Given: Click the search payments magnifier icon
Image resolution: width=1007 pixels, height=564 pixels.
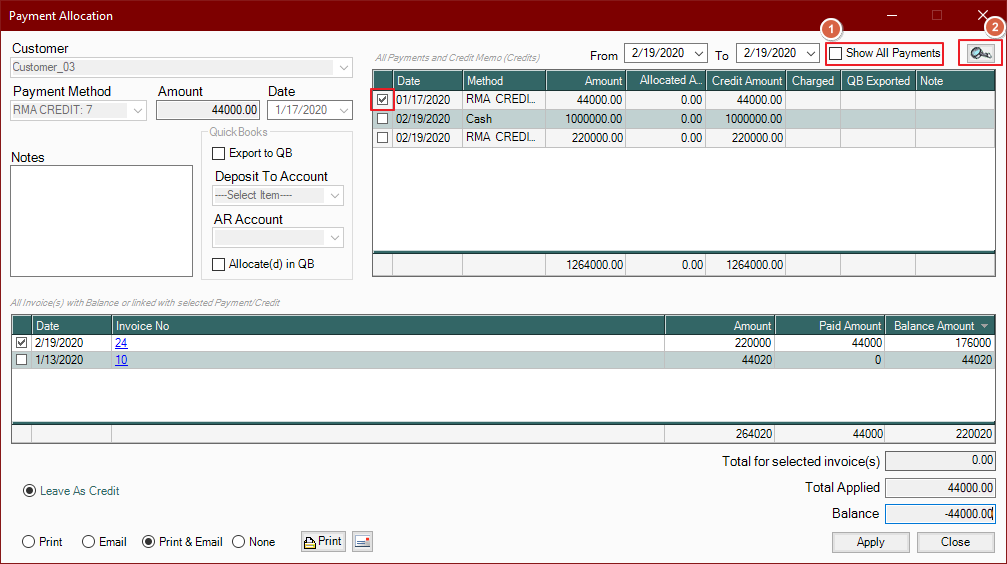Looking at the screenshot, I should 980,54.
